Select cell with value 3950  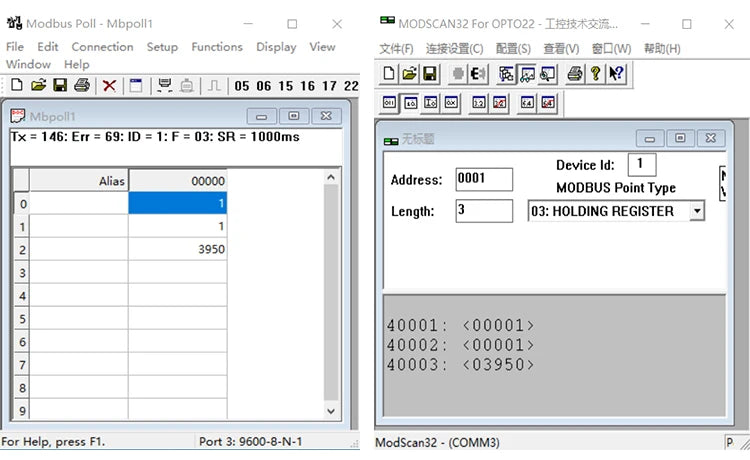[177, 249]
